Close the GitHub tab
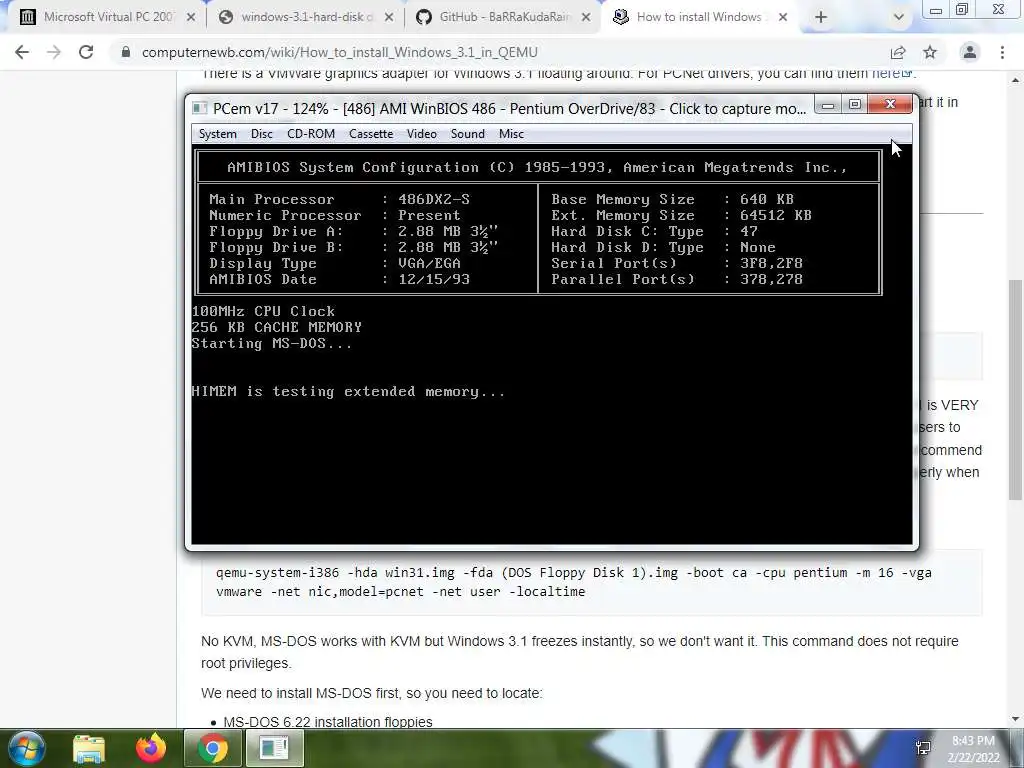1024x768 pixels. point(586,18)
